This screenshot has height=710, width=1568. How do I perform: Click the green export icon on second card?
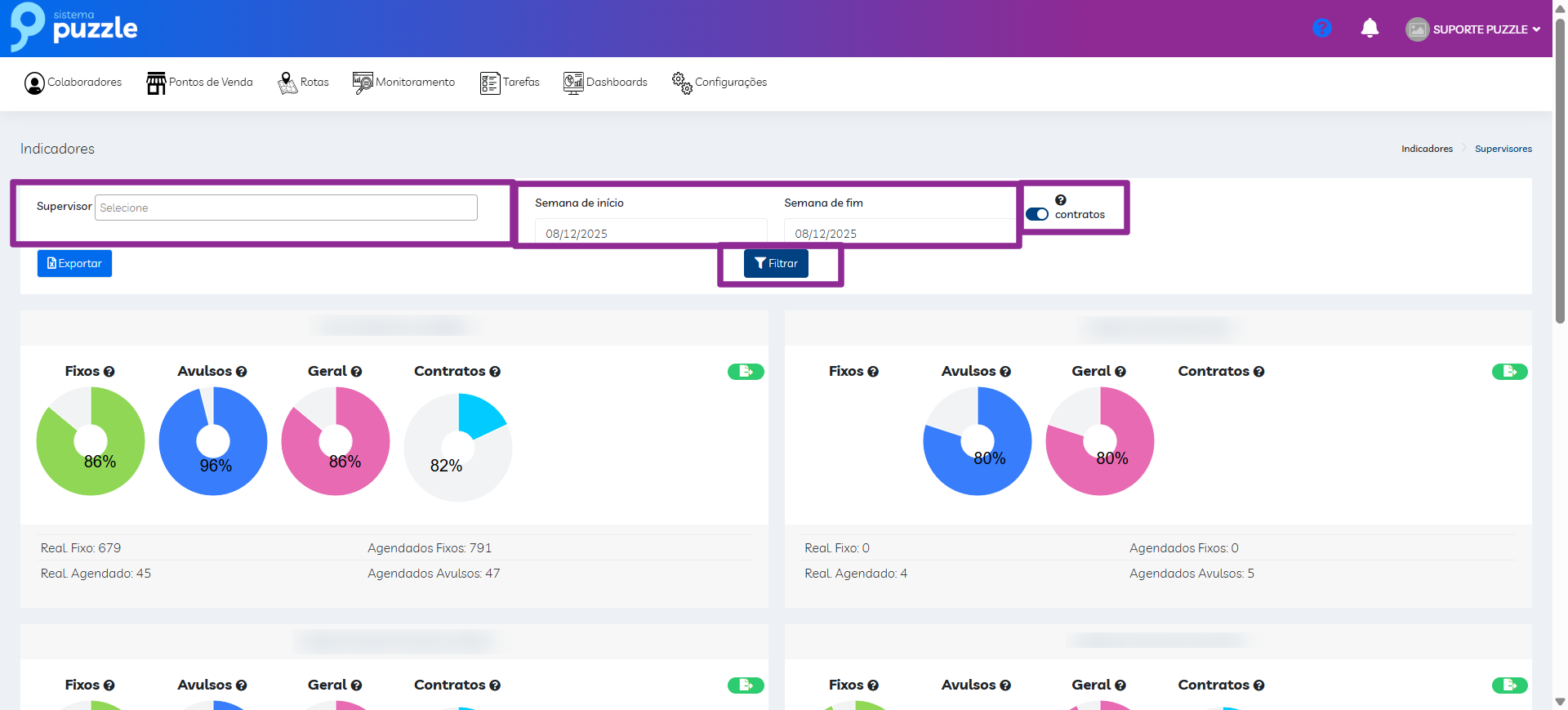[1509, 372]
